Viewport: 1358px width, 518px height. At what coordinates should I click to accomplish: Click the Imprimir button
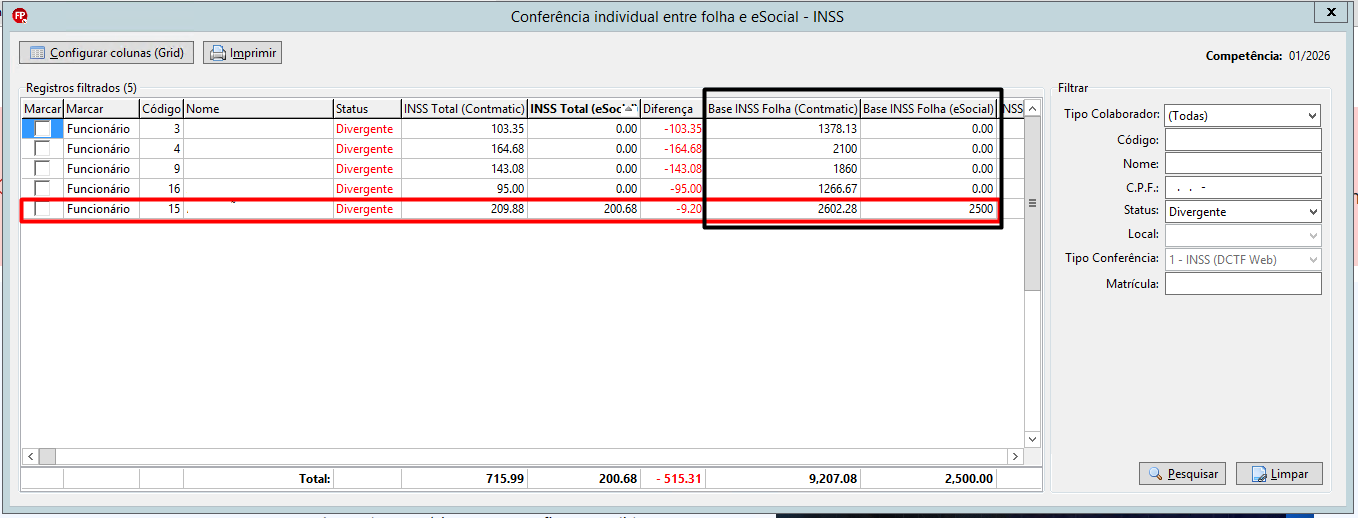click(x=242, y=53)
